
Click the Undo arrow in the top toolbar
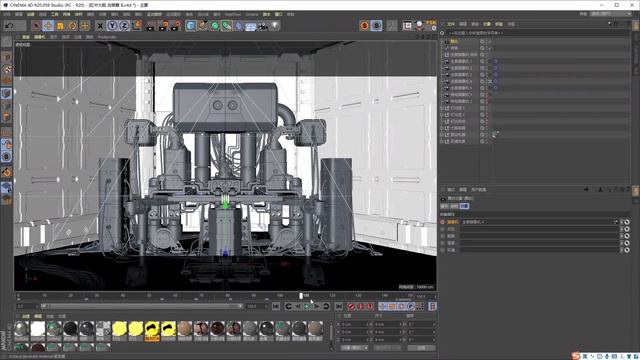tap(9, 26)
